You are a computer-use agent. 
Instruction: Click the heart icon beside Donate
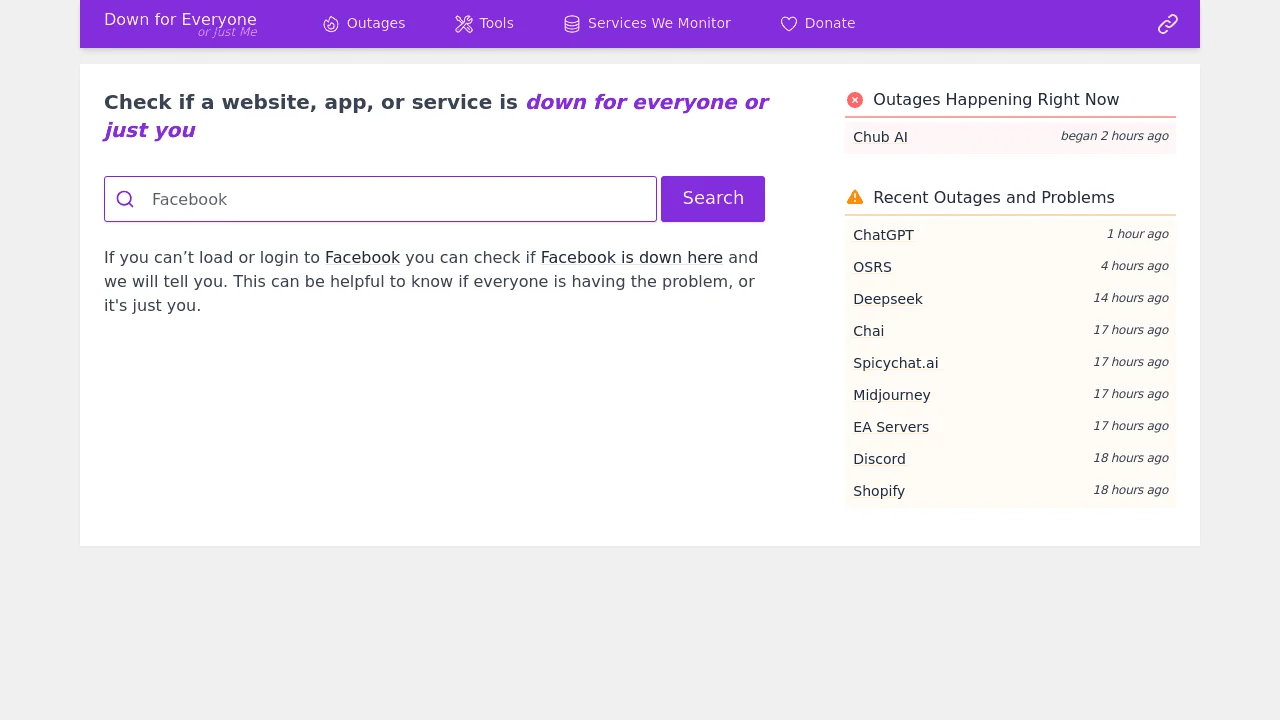click(789, 24)
